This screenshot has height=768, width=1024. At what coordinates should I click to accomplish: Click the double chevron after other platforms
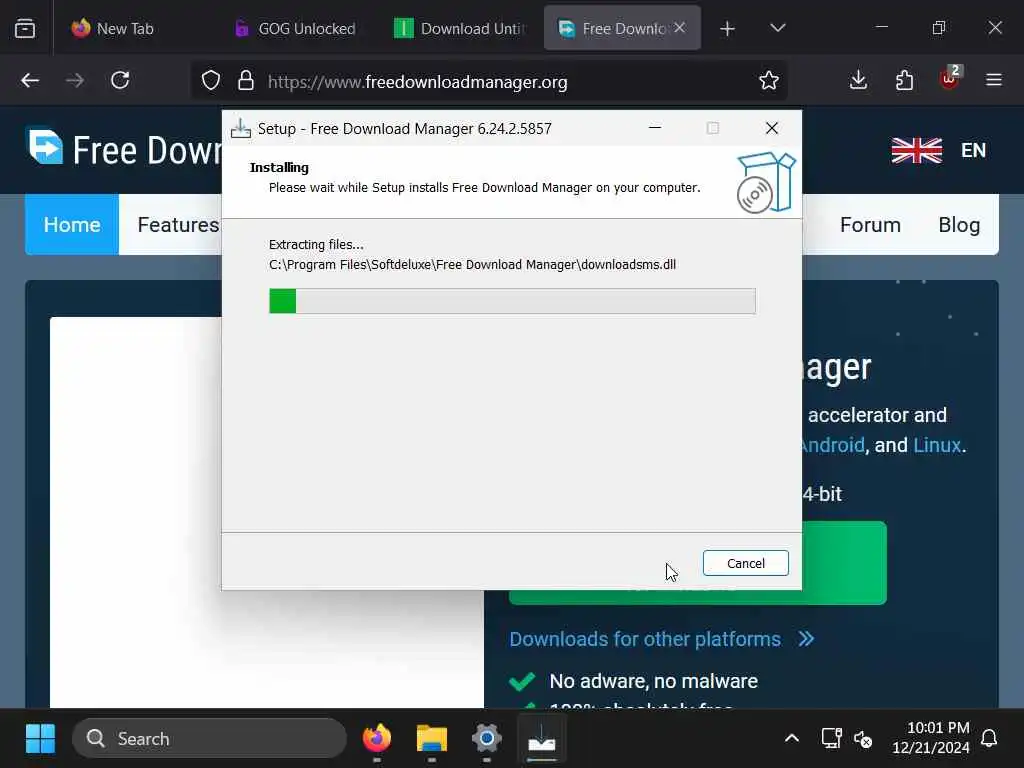[x=806, y=639]
